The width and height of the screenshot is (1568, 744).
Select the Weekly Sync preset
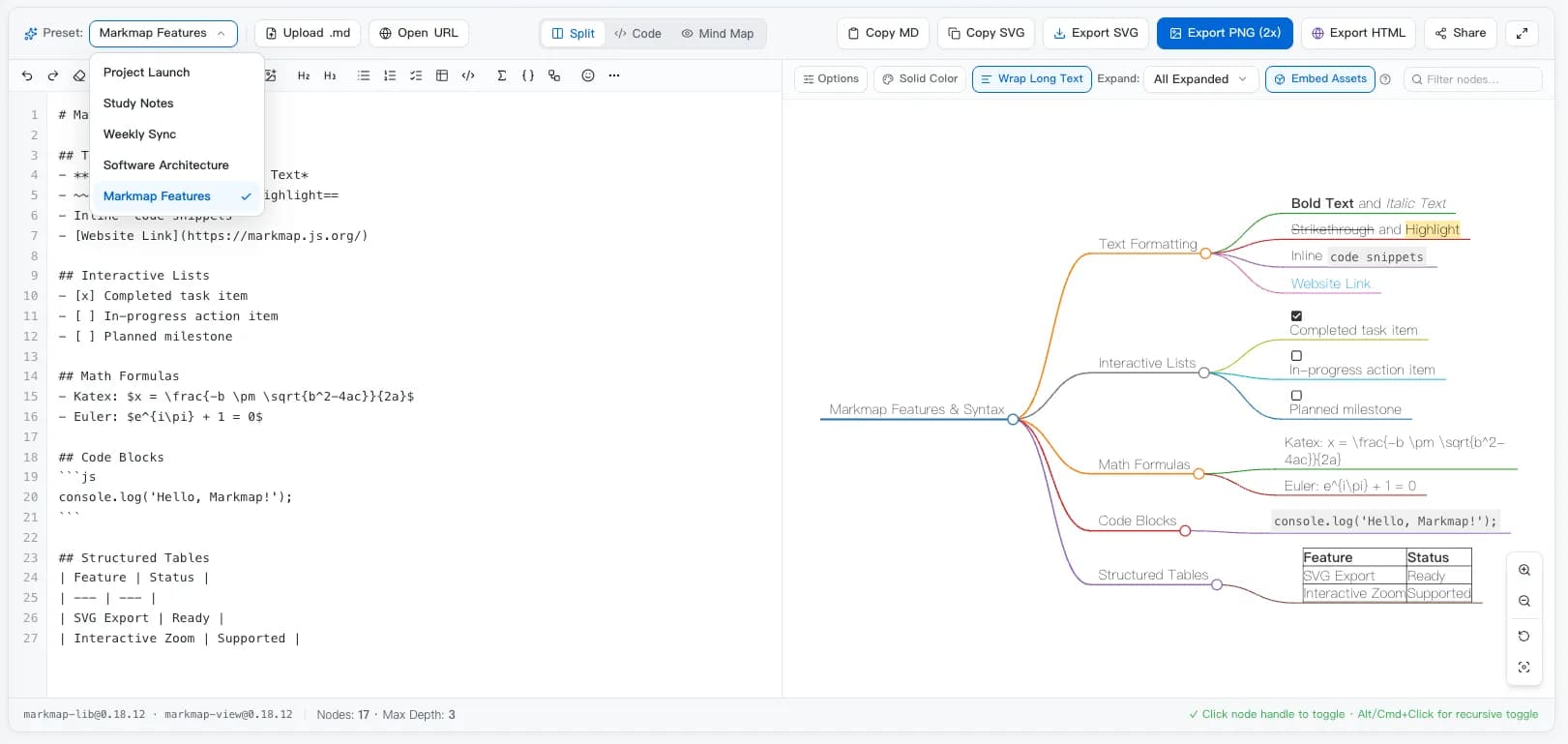pyautogui.click(x=177, y=134)
